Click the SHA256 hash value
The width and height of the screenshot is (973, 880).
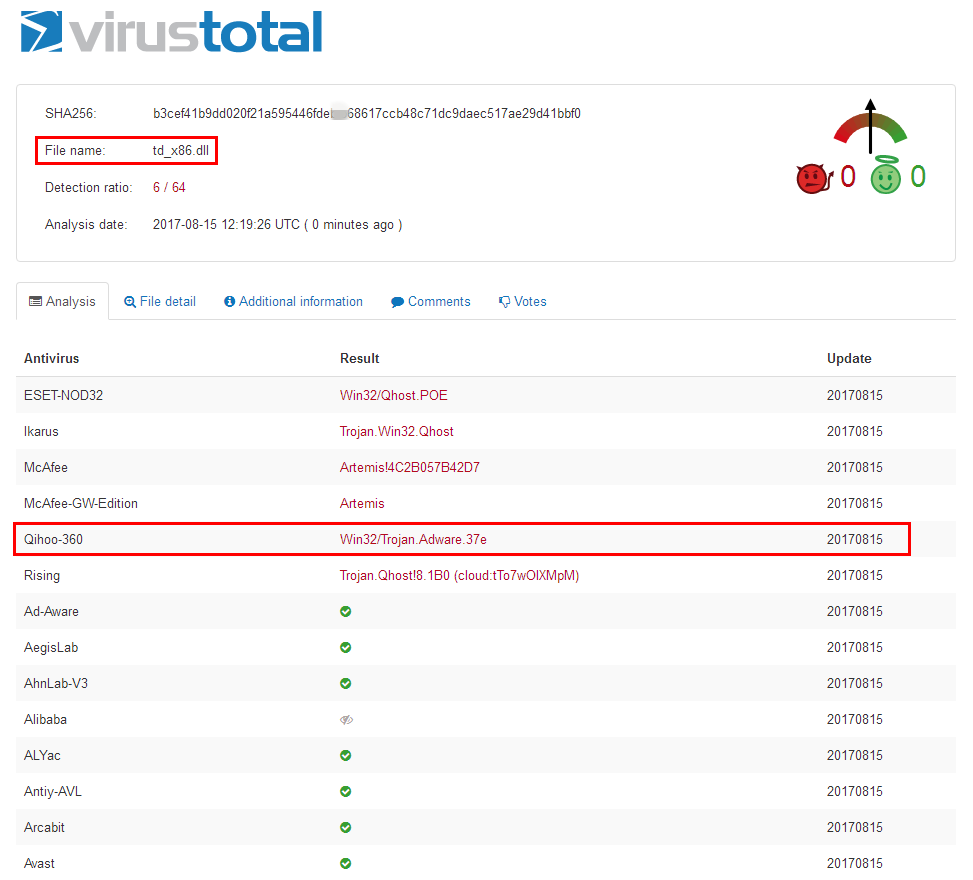pos(366,113)
